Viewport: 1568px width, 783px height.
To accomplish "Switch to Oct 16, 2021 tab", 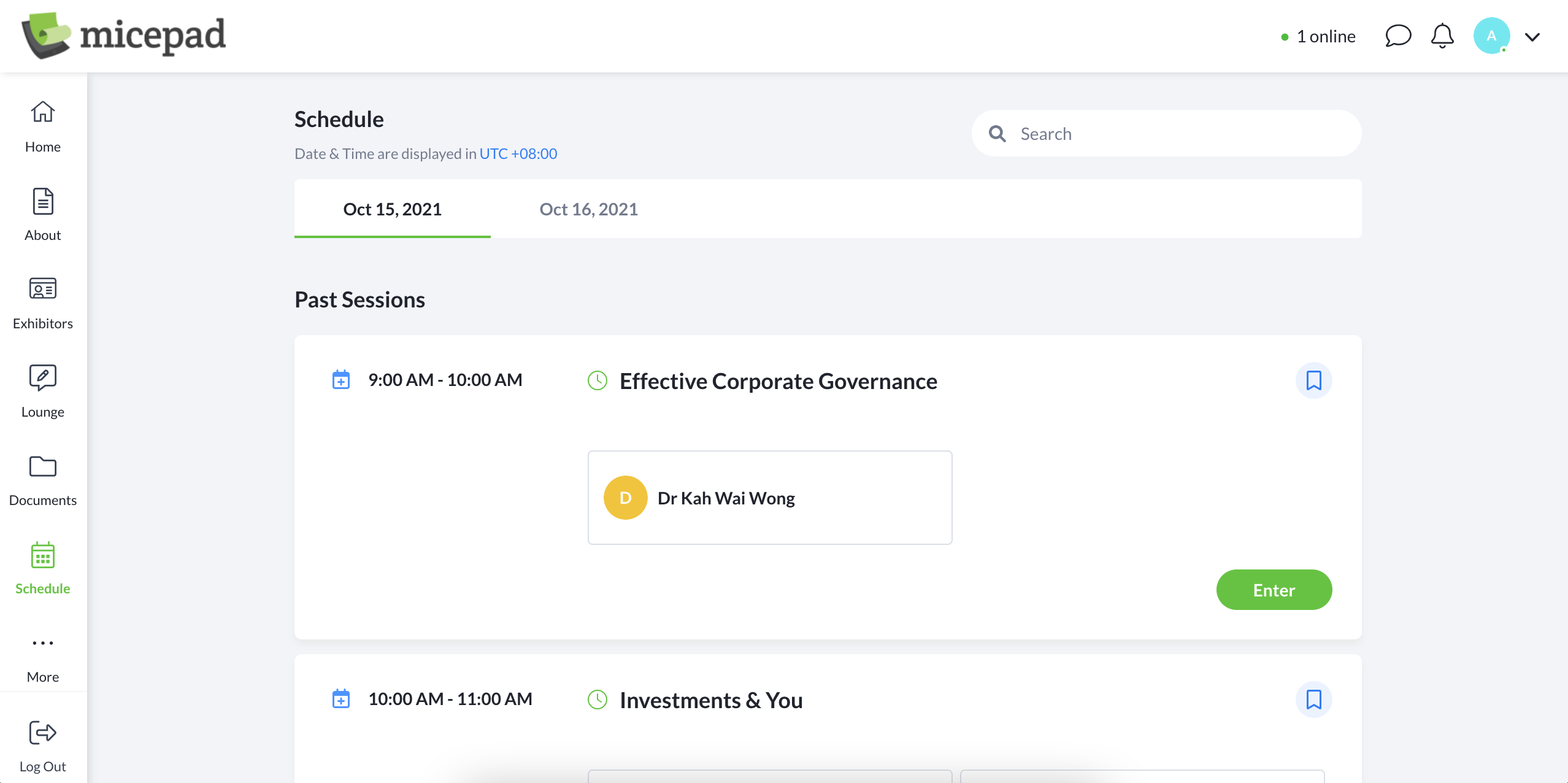I will pos(588,209).
